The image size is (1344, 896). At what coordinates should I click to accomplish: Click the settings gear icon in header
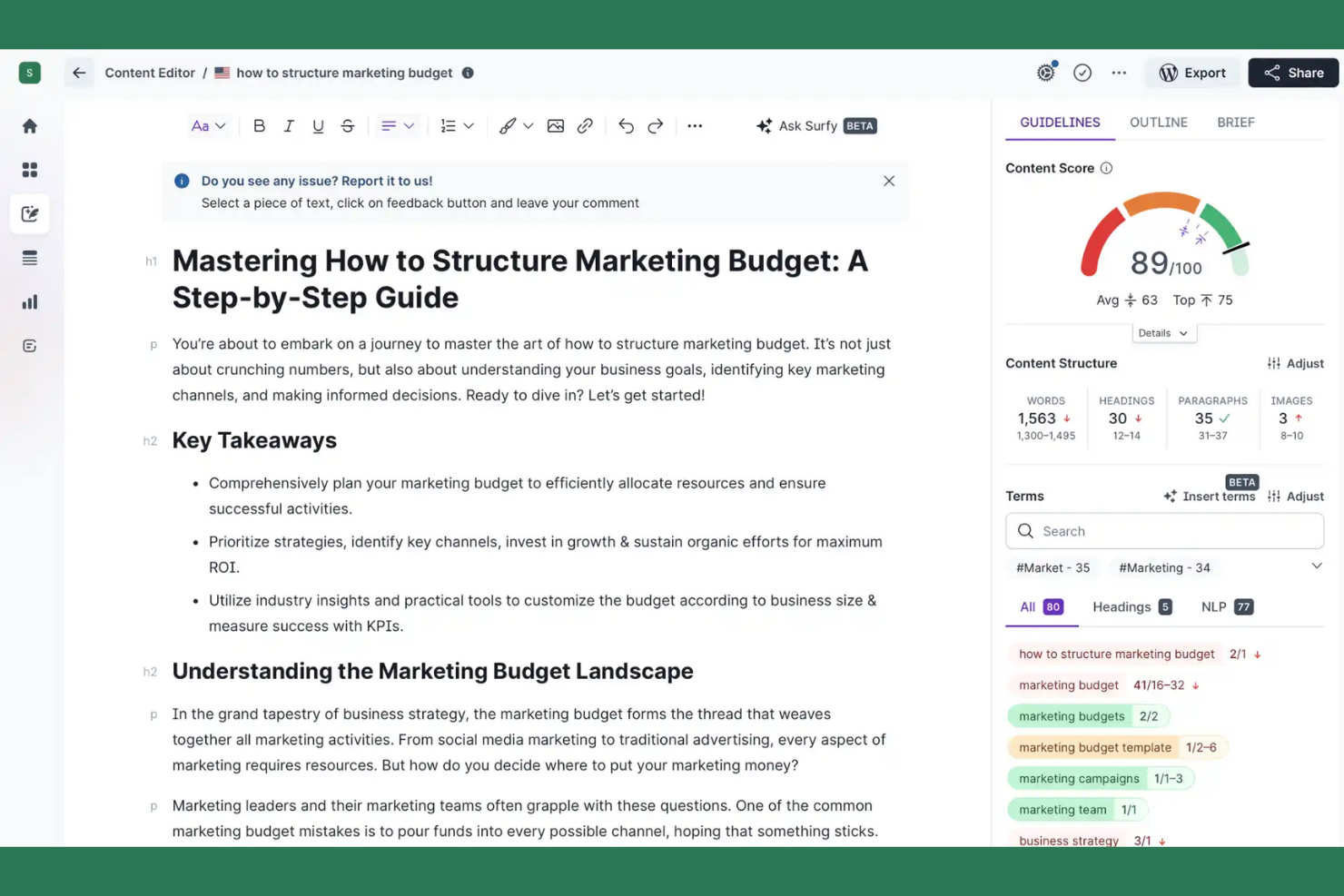(1046, 73)
